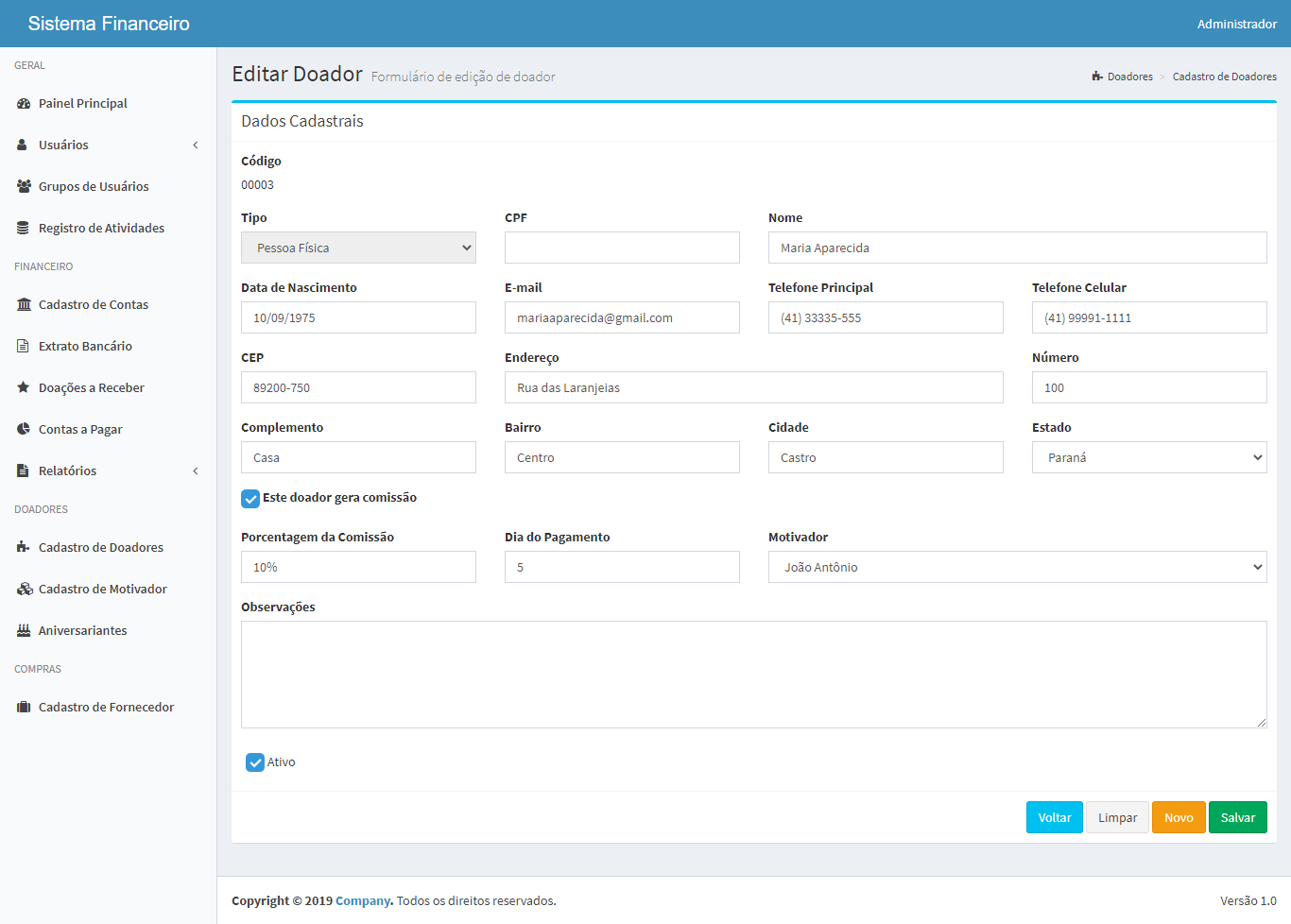
Task: Click the Grupos de Usuários people icon
Action: [24, 187]
